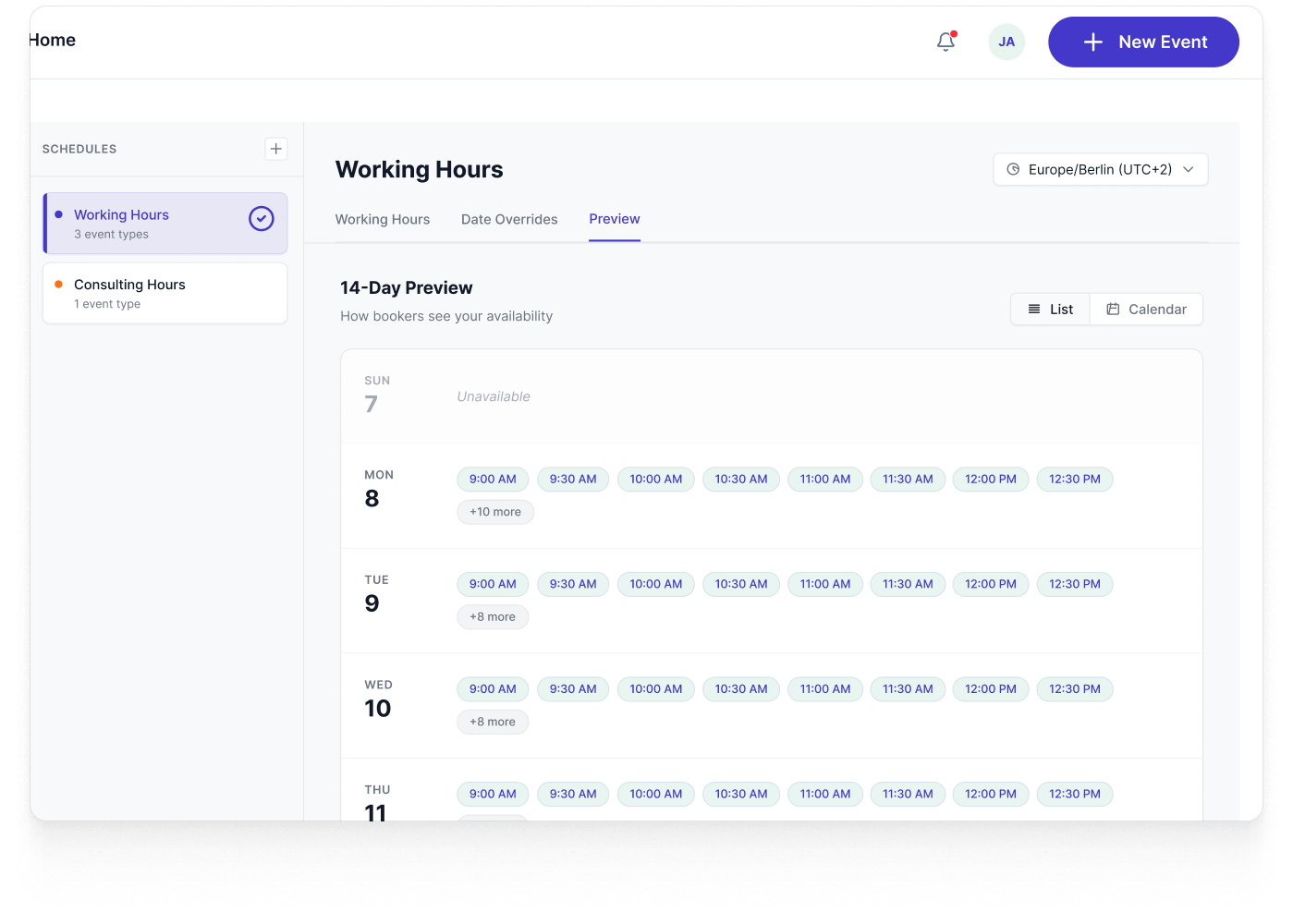
Task: Select Thursday 11:30 AM slot
Action: click(908, 794)
